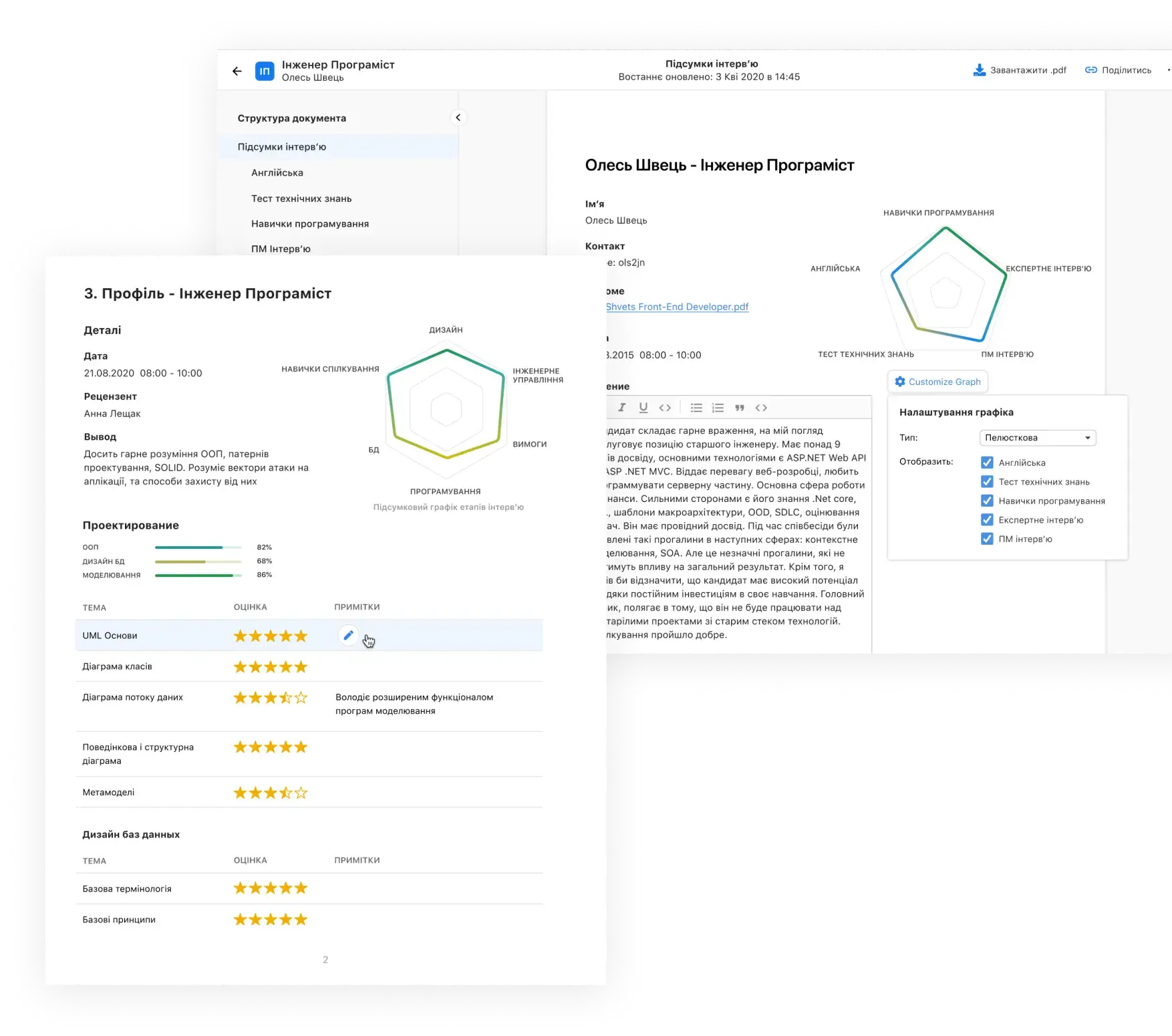Insert a bulleted list in the editor
Image resolution: width=1172 pixels, height=1036 pixels.
tap(696, 408)
